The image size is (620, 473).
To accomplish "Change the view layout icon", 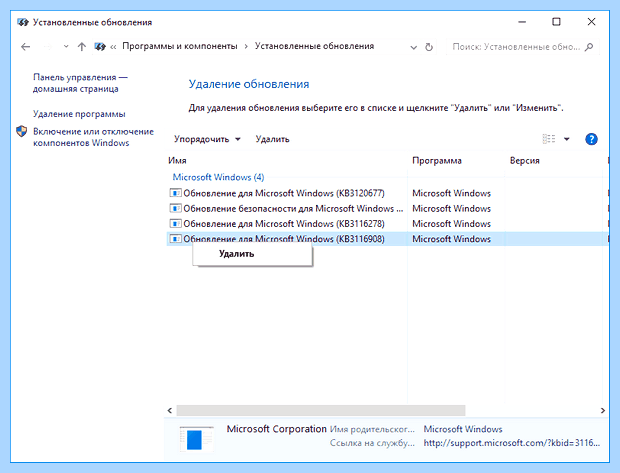I will coord(548,139).
